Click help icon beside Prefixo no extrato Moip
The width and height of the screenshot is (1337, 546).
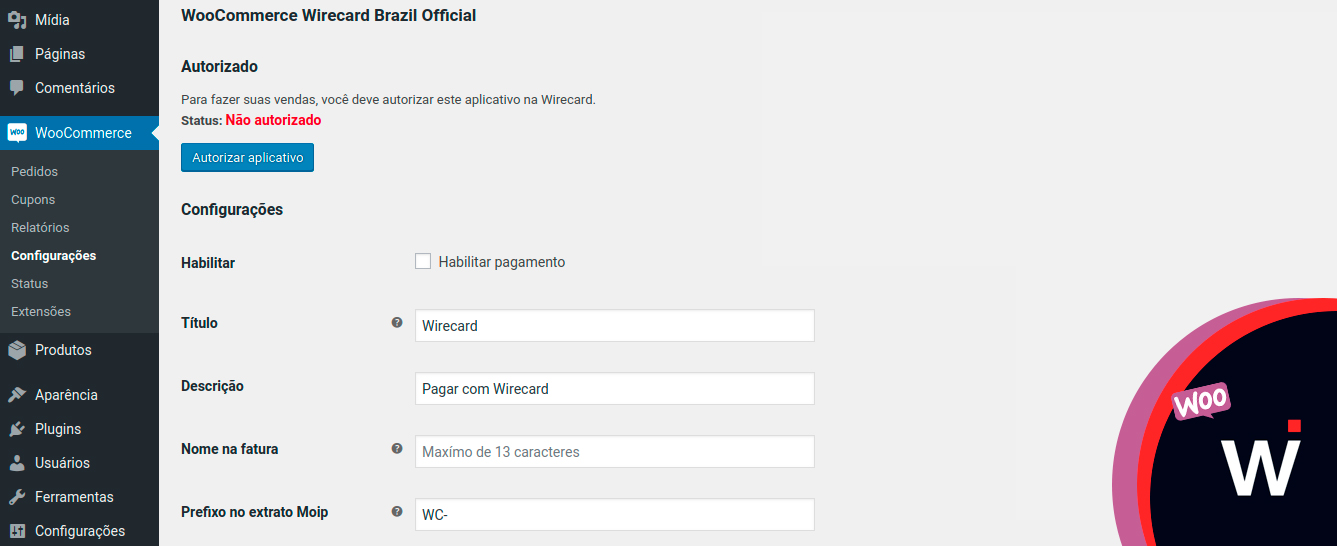click(x=397, y=512)
